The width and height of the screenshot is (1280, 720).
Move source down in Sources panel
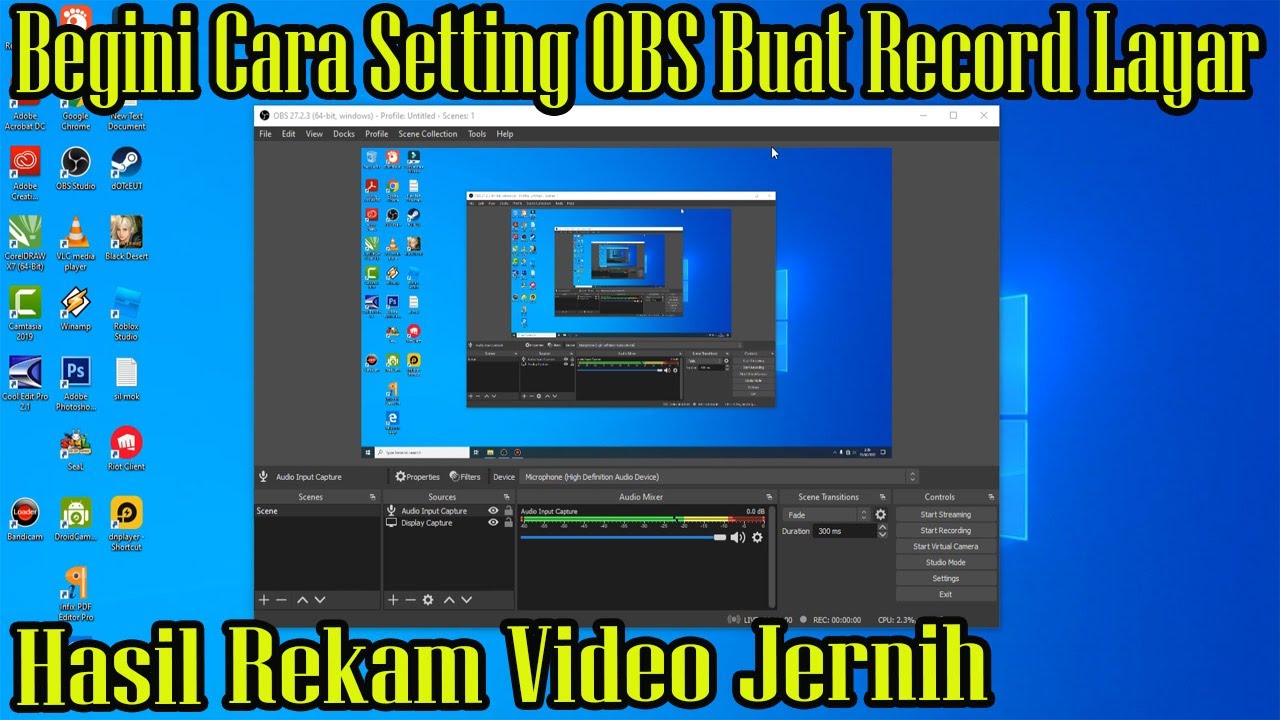[x=466, y=600]
